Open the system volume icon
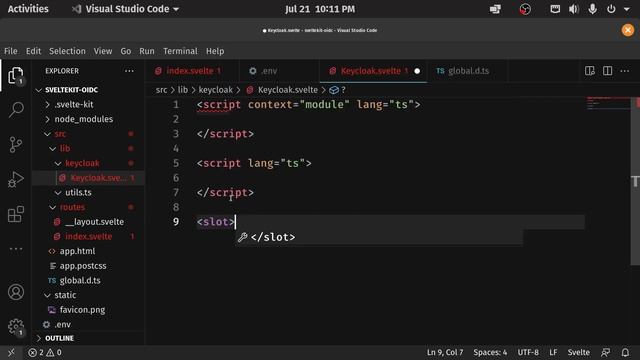640x360 pixels. click(x=573, y=9)
